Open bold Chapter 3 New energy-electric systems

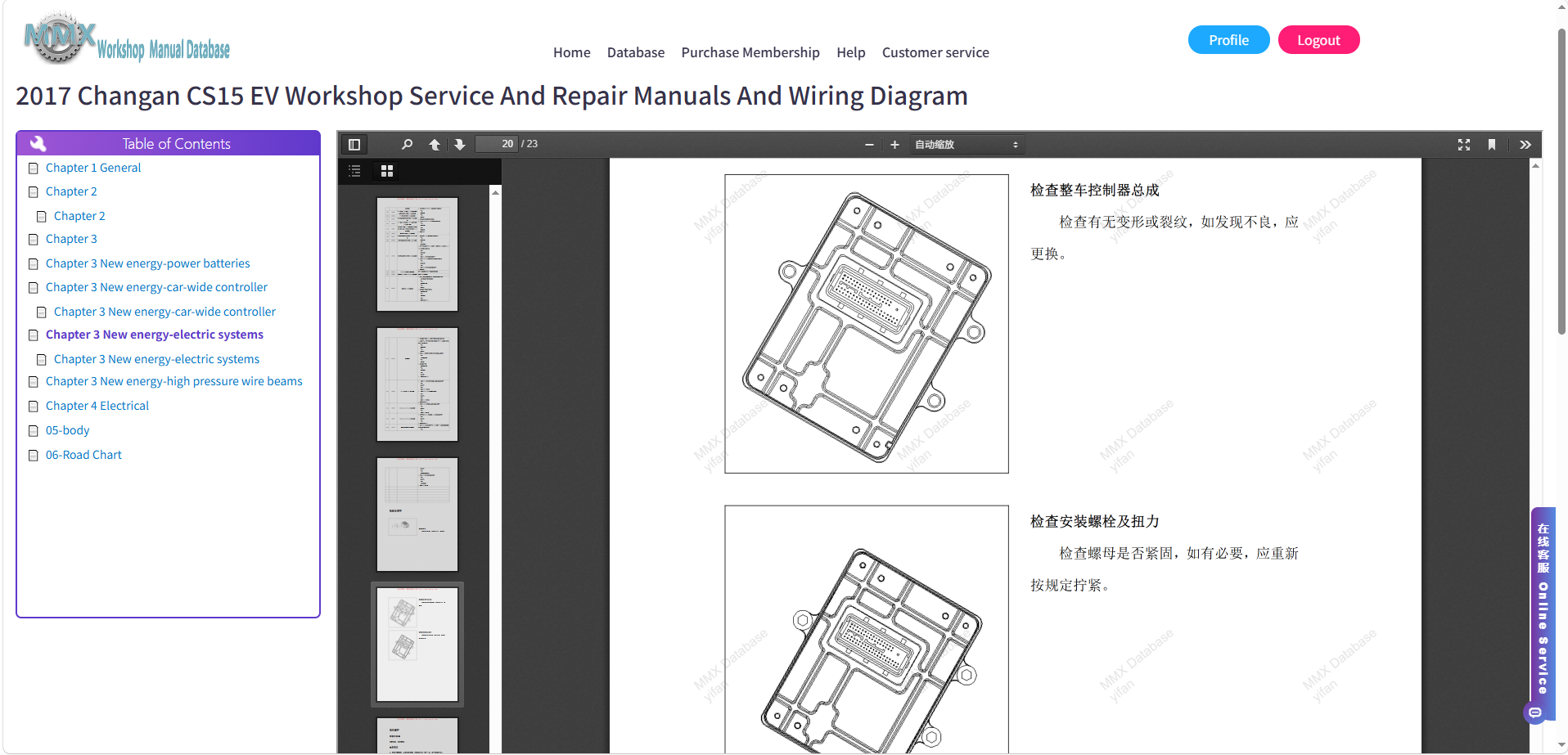pyautogui.click(x=155, y=335)
